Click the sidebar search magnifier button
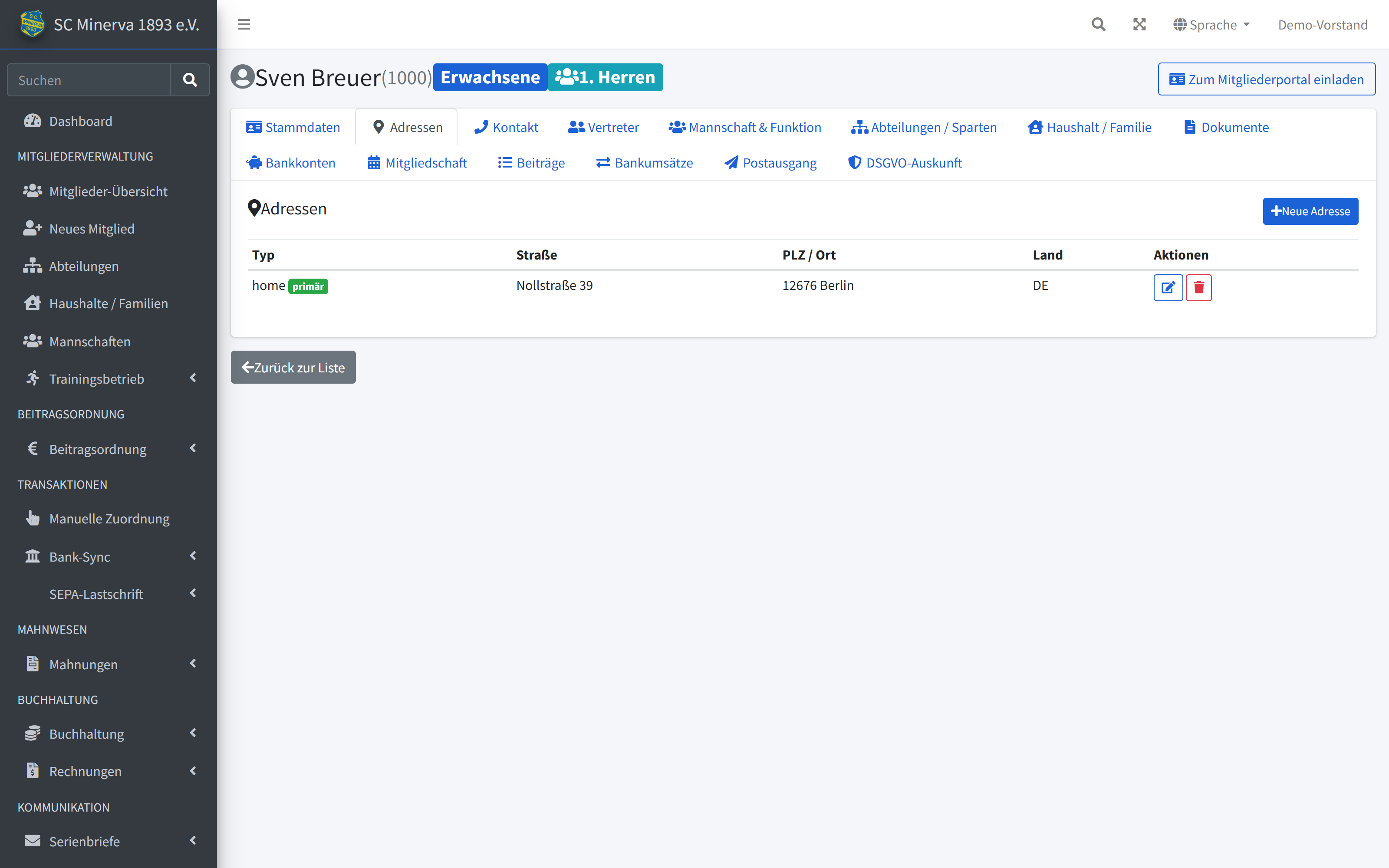Image resolution: width=1389 pixels, height=868 pixels. [x=190, y=80]
